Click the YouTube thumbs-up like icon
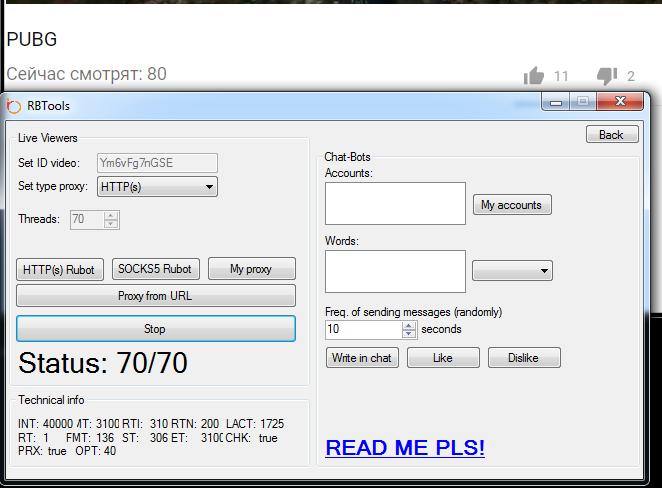This screenshot has width=662, height=488. (x=533, y=76)
